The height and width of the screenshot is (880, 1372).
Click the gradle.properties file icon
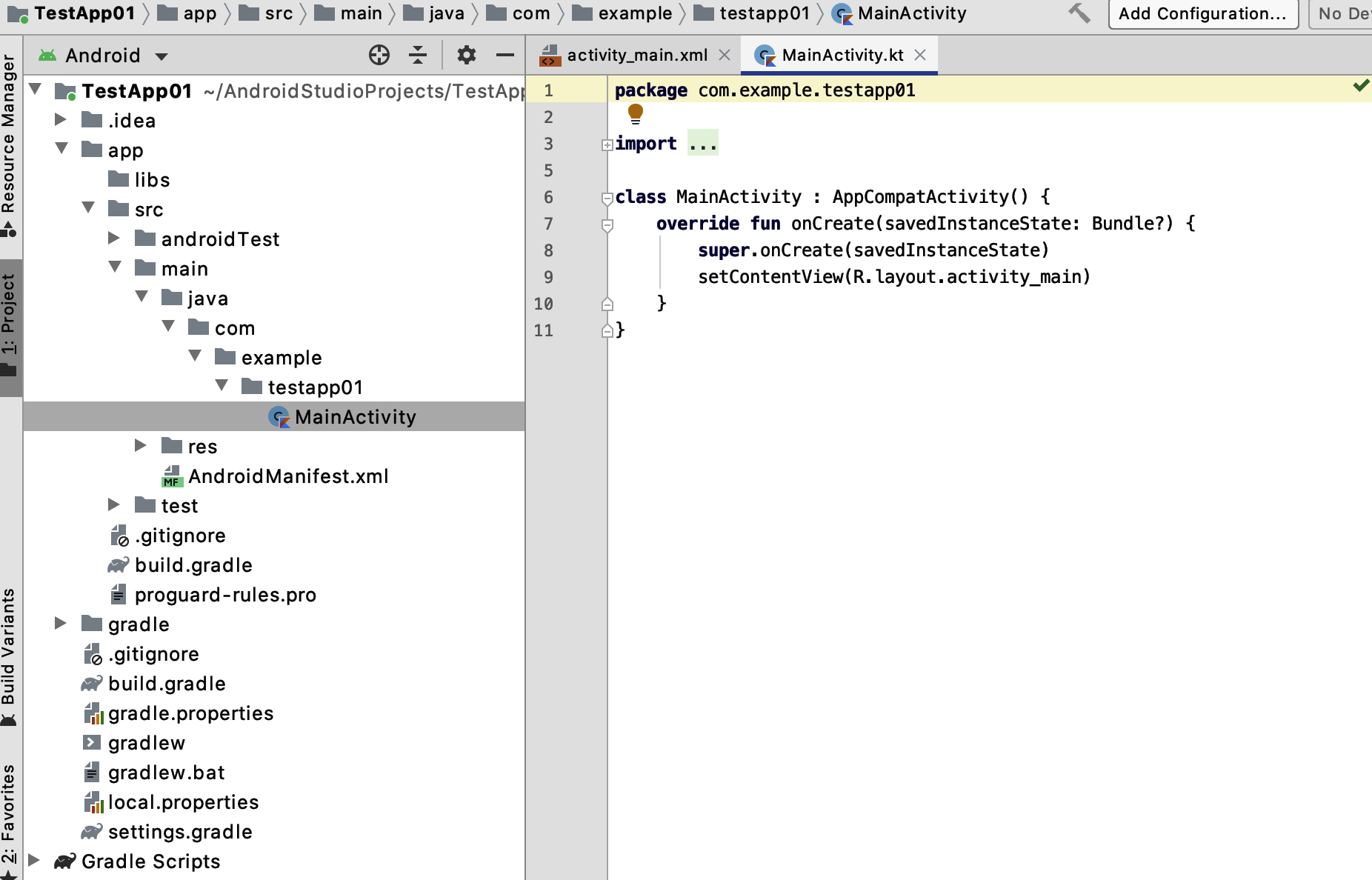coord(93,713)
